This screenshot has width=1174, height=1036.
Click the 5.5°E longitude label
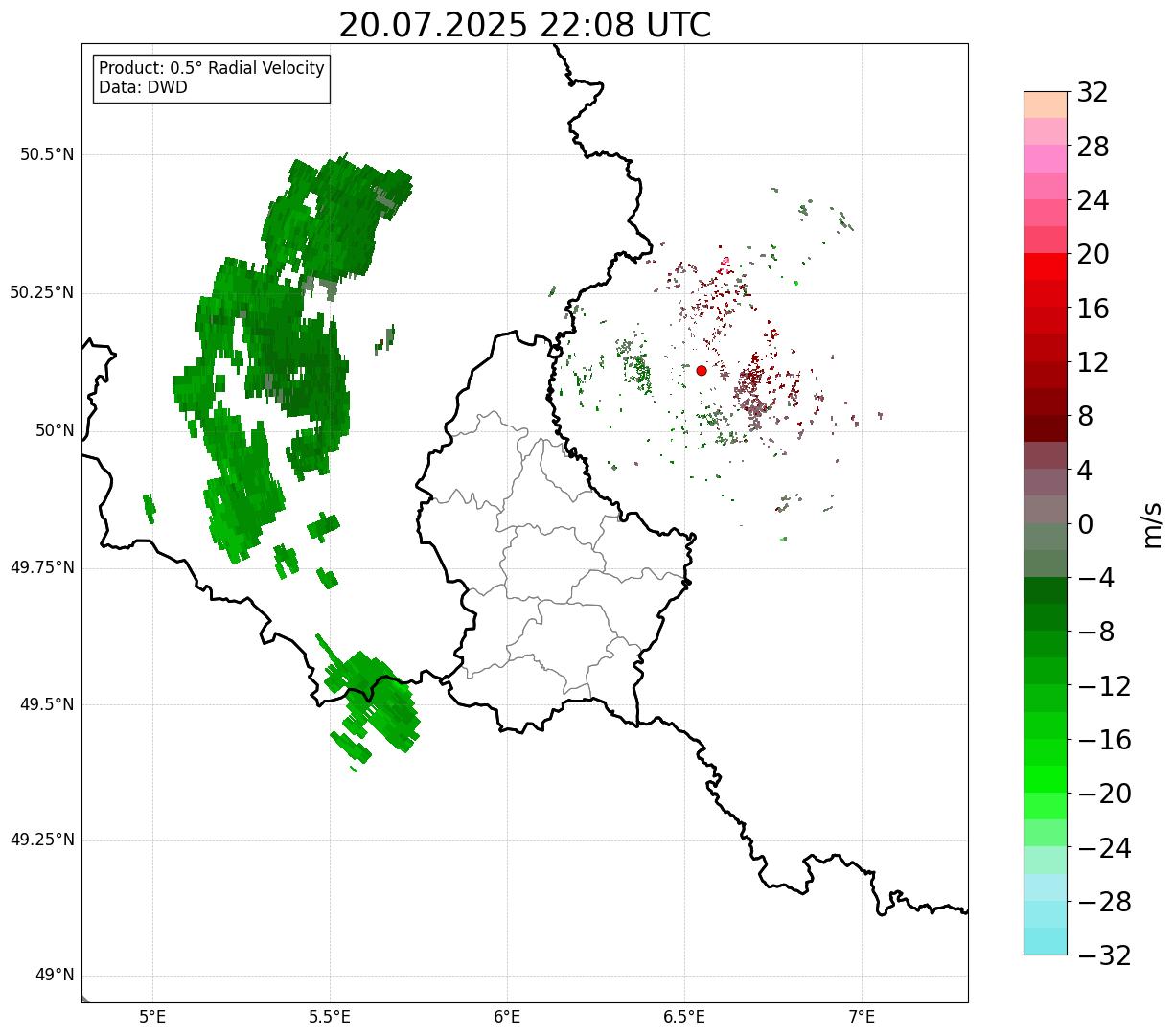330,1017
